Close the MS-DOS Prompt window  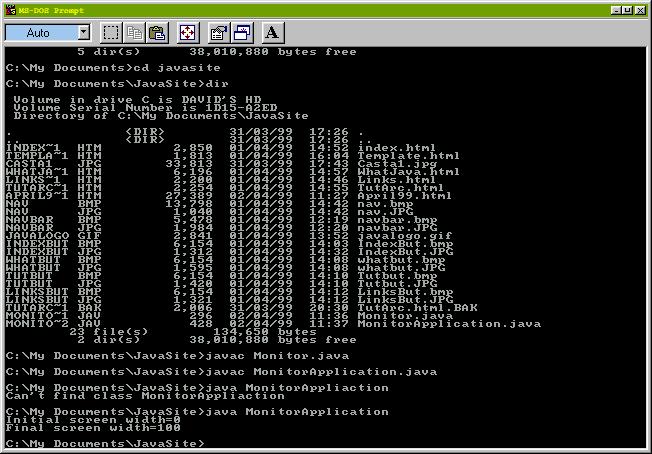[640, 10]
